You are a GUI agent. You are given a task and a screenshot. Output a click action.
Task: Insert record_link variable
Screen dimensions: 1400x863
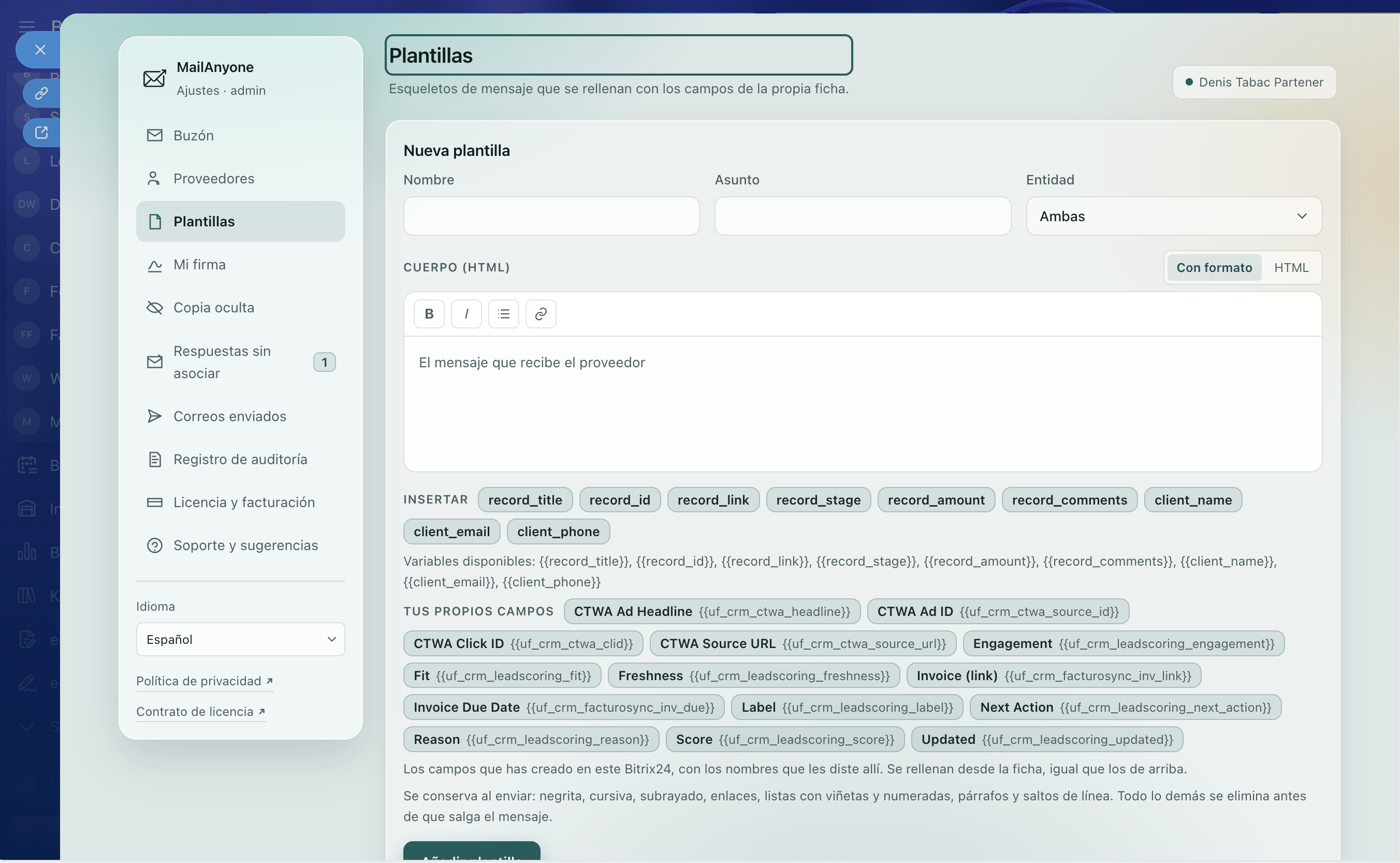(712, 499)
